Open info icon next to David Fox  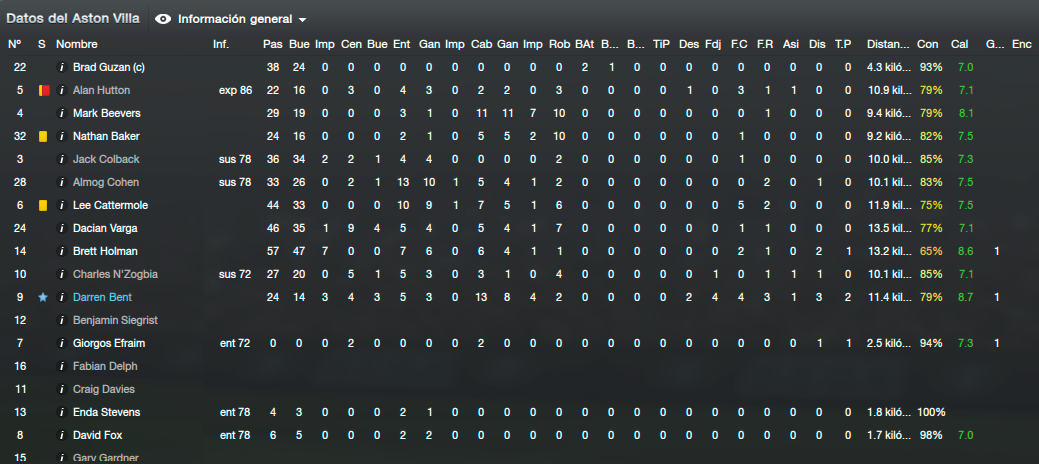click(62, 435)
